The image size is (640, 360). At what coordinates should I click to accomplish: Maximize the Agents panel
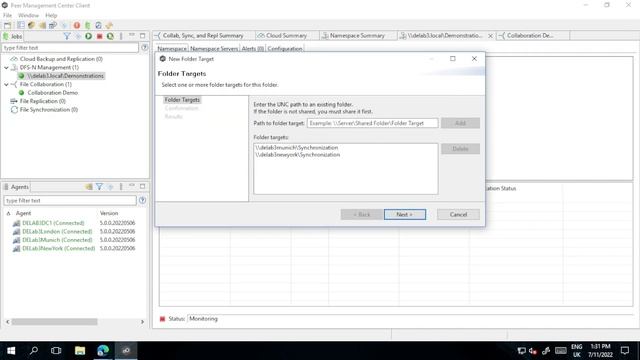click(x=142, y=186)
